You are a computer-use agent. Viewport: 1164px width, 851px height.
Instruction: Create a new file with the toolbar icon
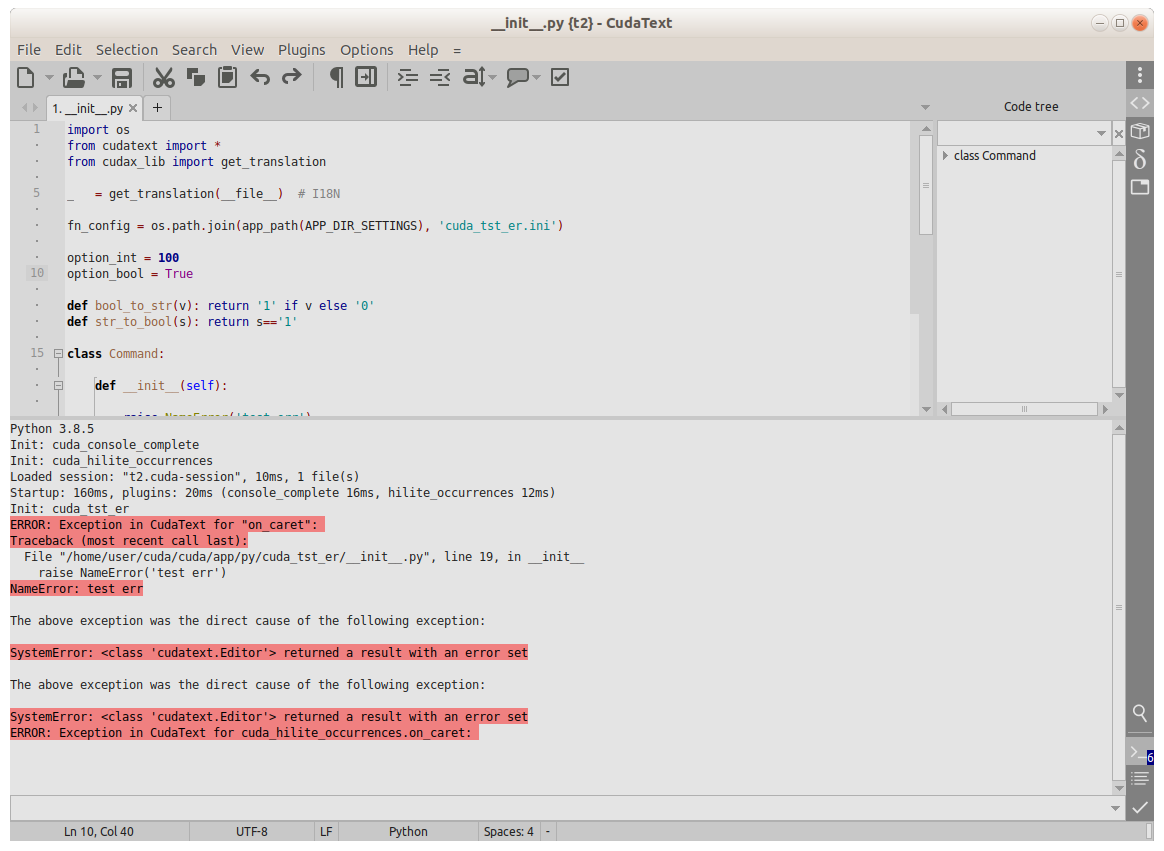coord(26,77)
